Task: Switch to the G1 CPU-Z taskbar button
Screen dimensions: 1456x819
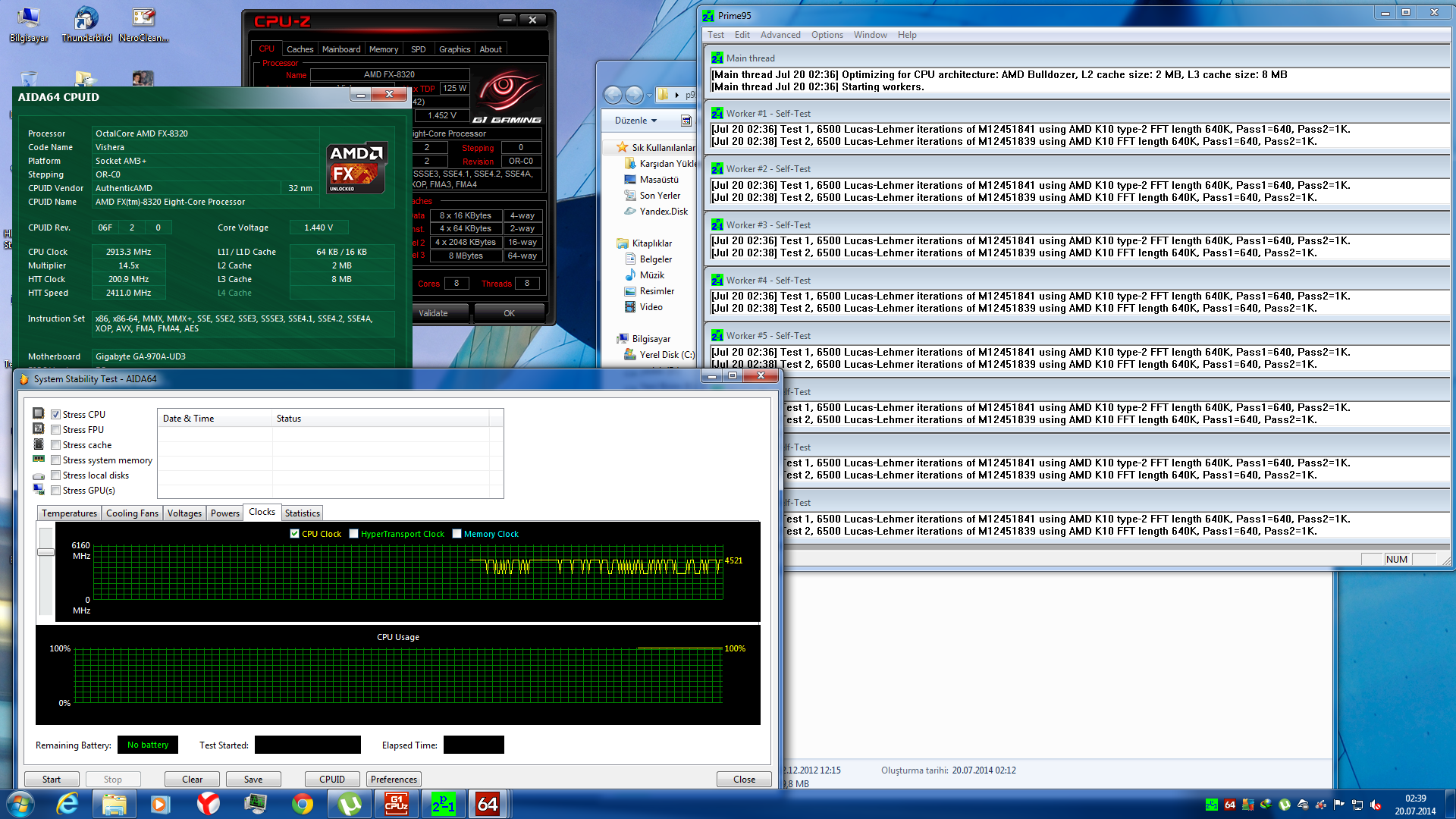Action: (397, 804)
